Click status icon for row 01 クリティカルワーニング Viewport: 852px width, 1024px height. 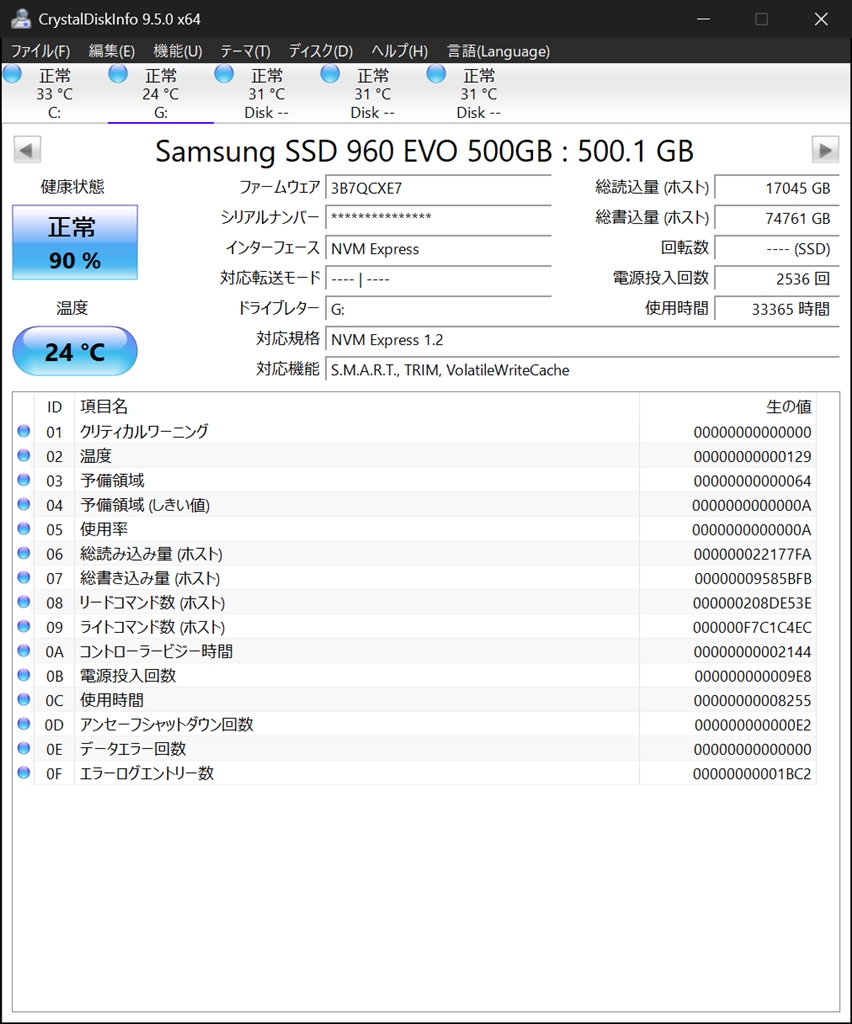pos(24,431)
